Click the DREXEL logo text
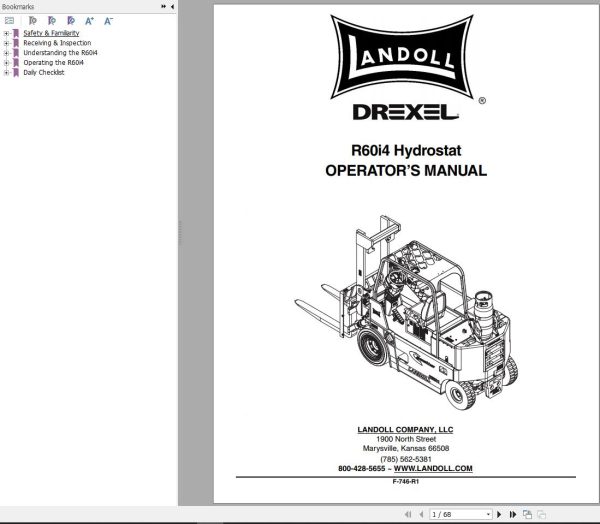 pyautogui.click(x=406, y=112)
